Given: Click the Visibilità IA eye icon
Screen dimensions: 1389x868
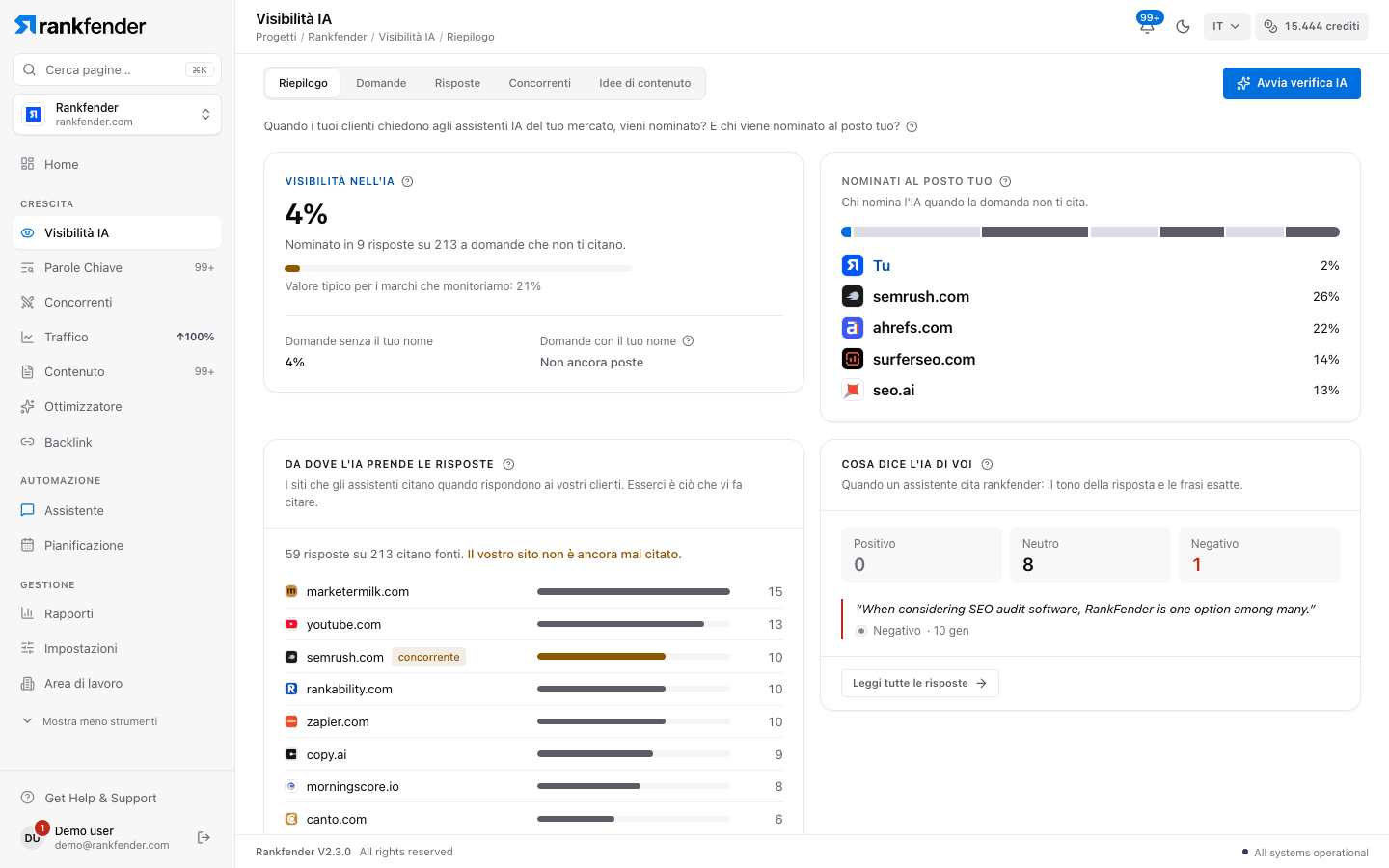Looking at the screenshot, I should pyautogui.click(x=27, y=232).
